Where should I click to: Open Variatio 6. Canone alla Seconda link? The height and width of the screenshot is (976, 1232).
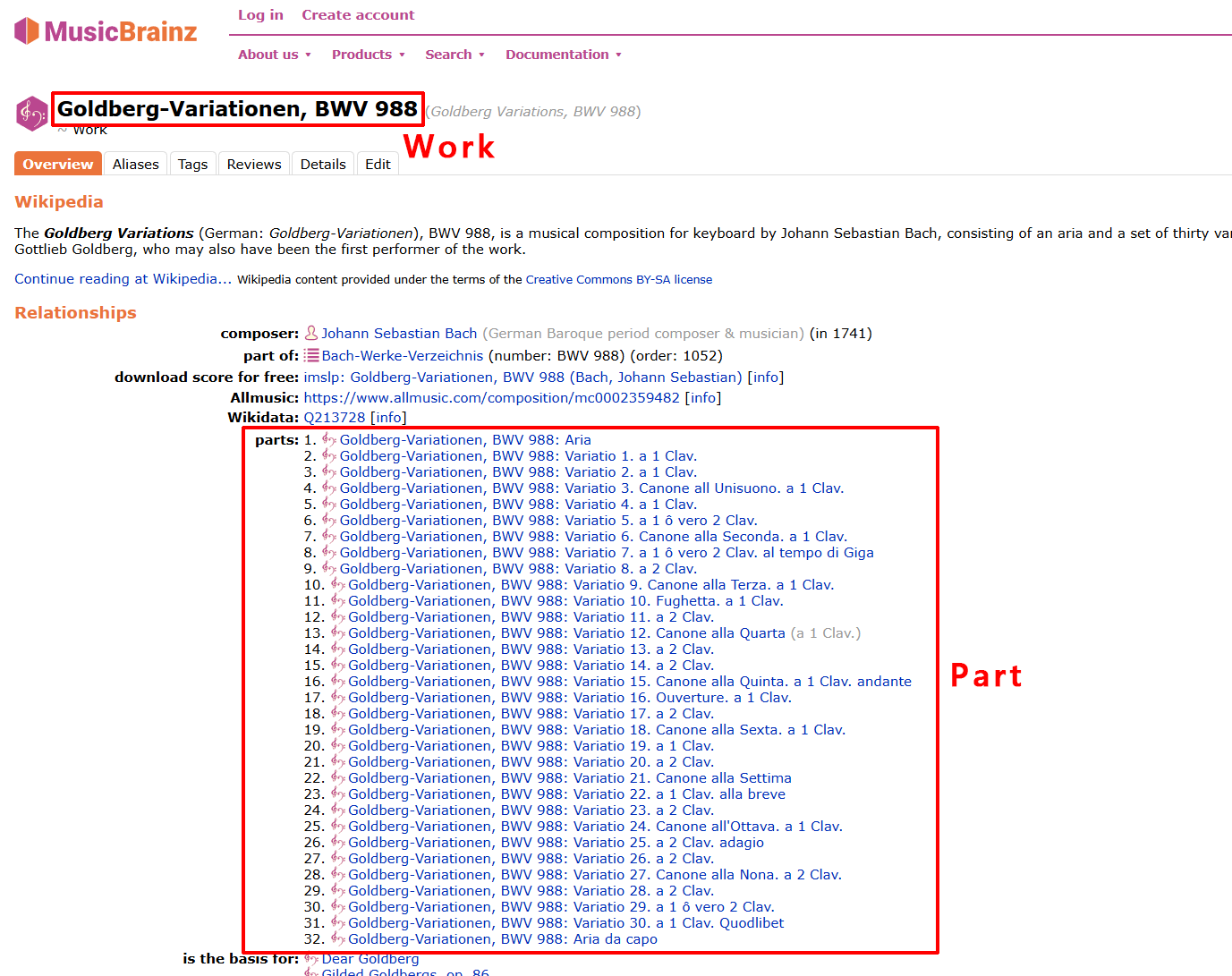coord(593,537)
